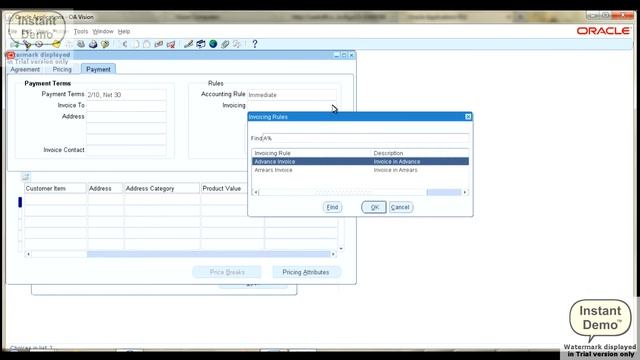This screenshot has height=360, width=640.
Task: Switch to the Agreement tab
Action: (25, 69)
